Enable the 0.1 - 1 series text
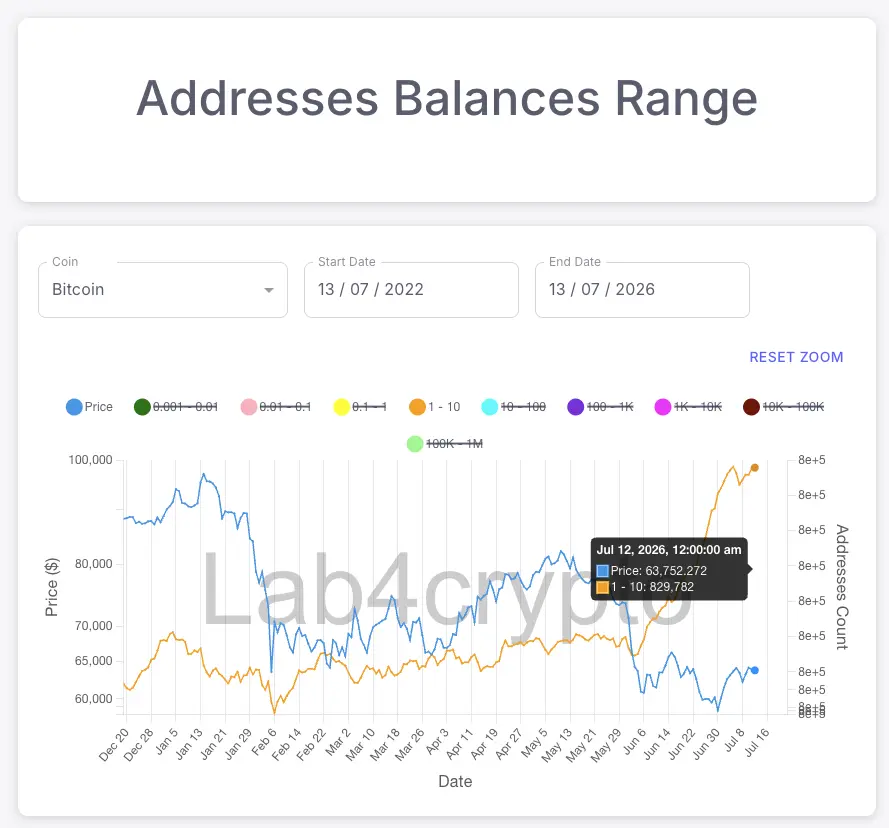This screenshot has width=889, height=828. click(369, 407)
